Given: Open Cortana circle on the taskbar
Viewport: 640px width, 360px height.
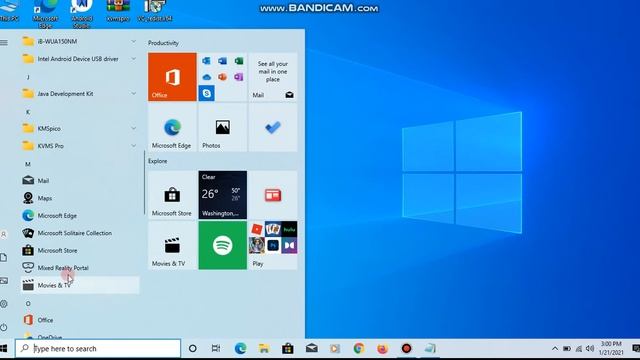Looking at the screenshot, I should pos(193,348).
